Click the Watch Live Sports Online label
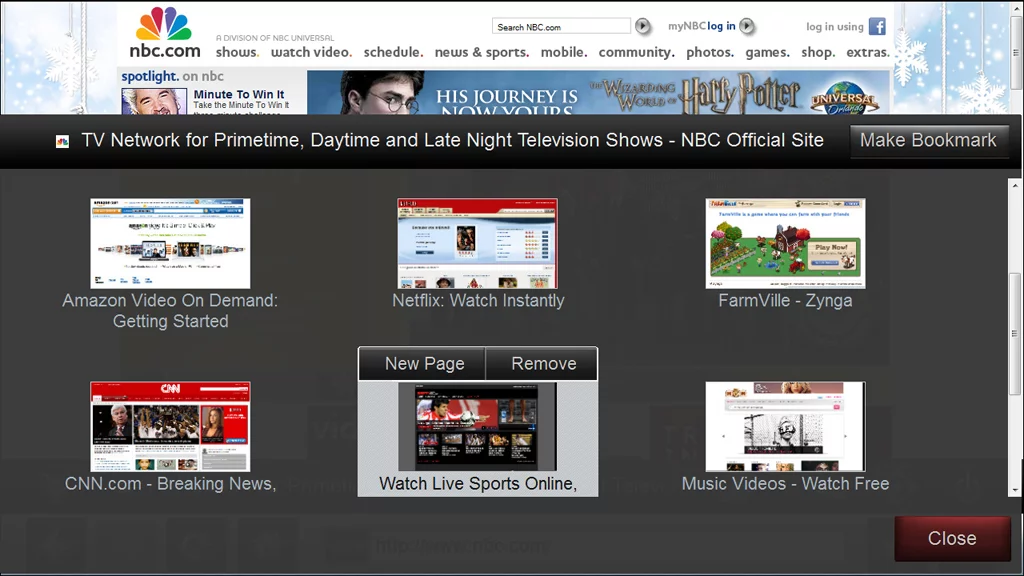 [478, 484]
